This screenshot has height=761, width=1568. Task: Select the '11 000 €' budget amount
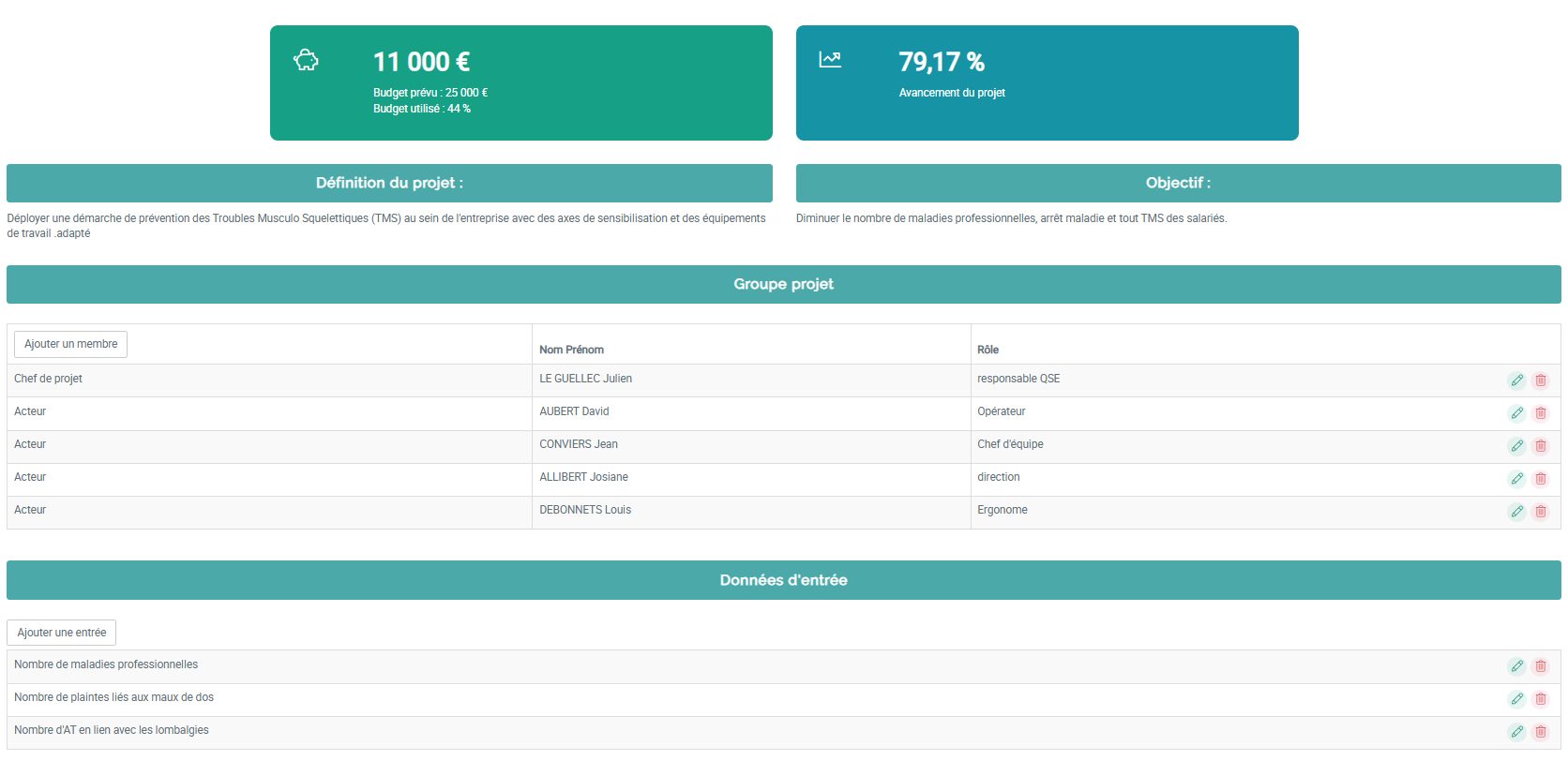point(421,62)
